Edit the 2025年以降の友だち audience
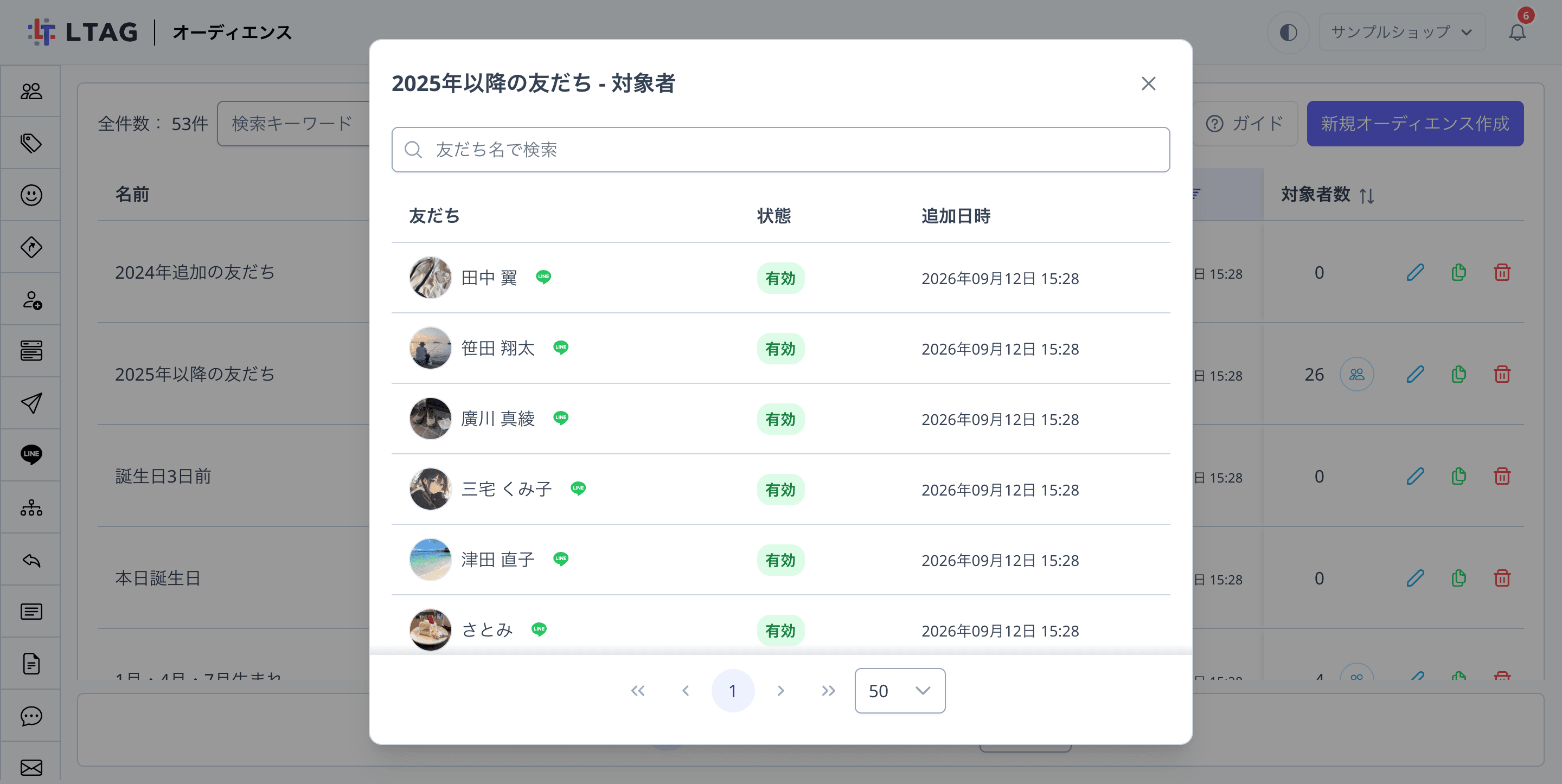 1415,375
